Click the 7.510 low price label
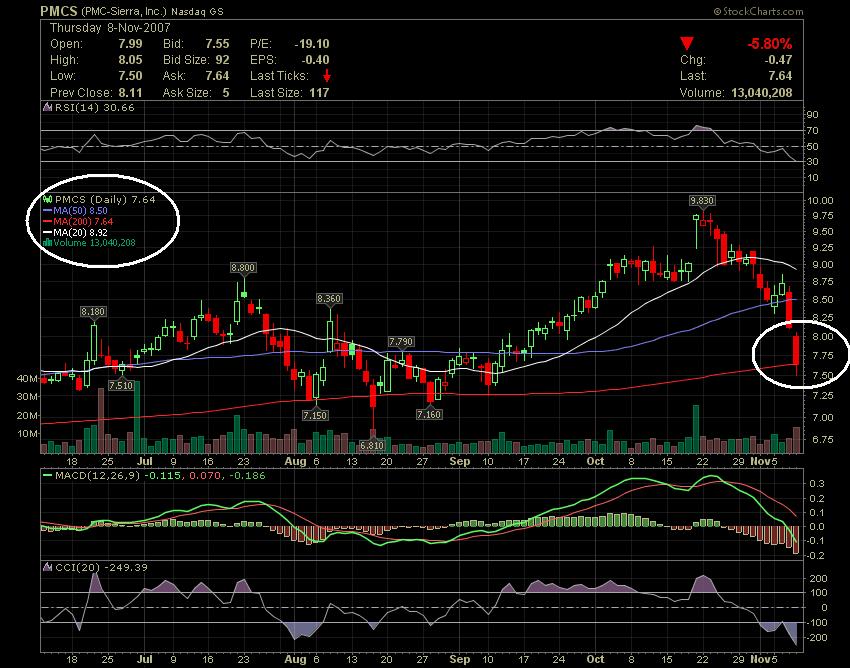 121,386
